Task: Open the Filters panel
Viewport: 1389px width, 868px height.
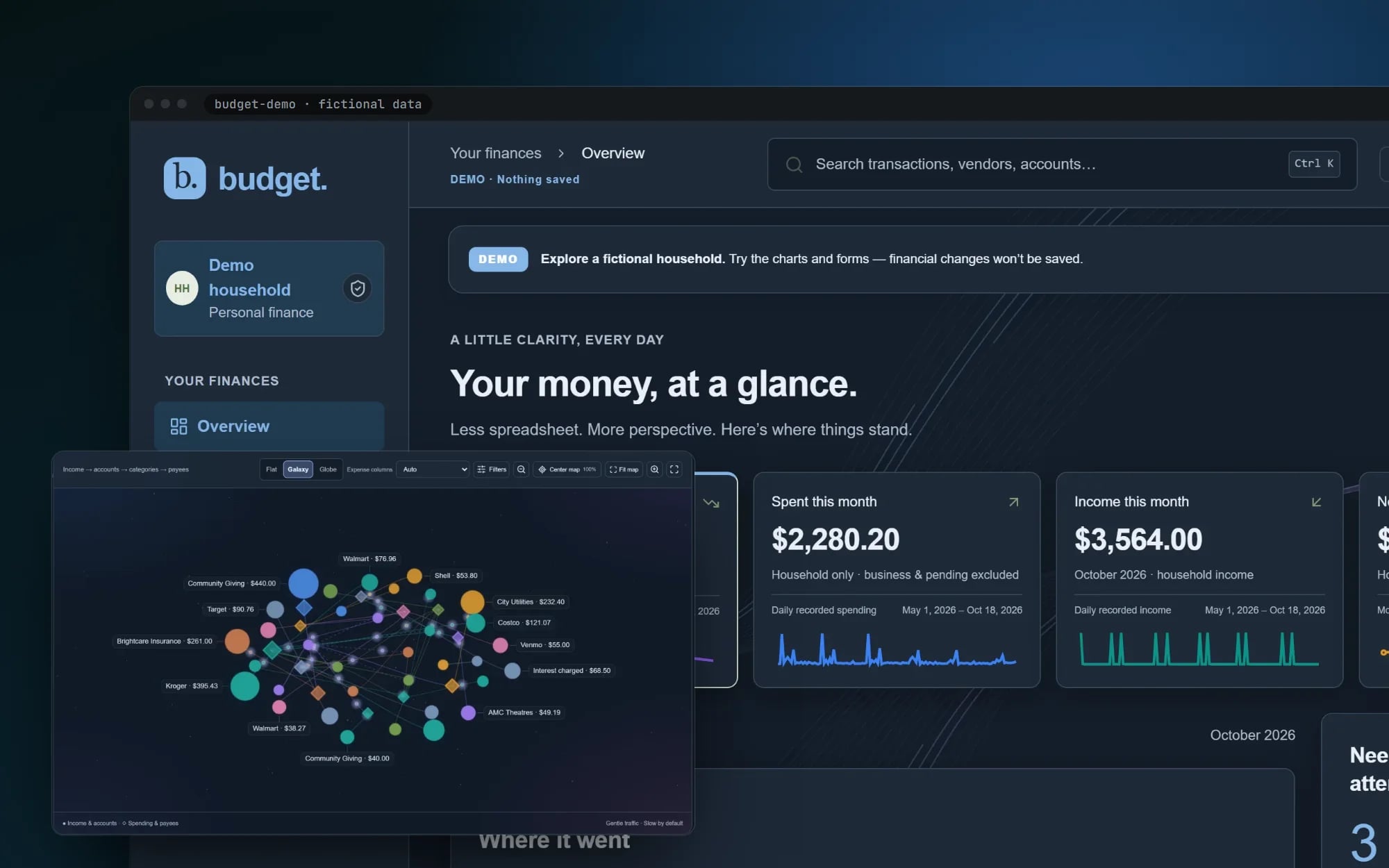Action: (492, 469)
